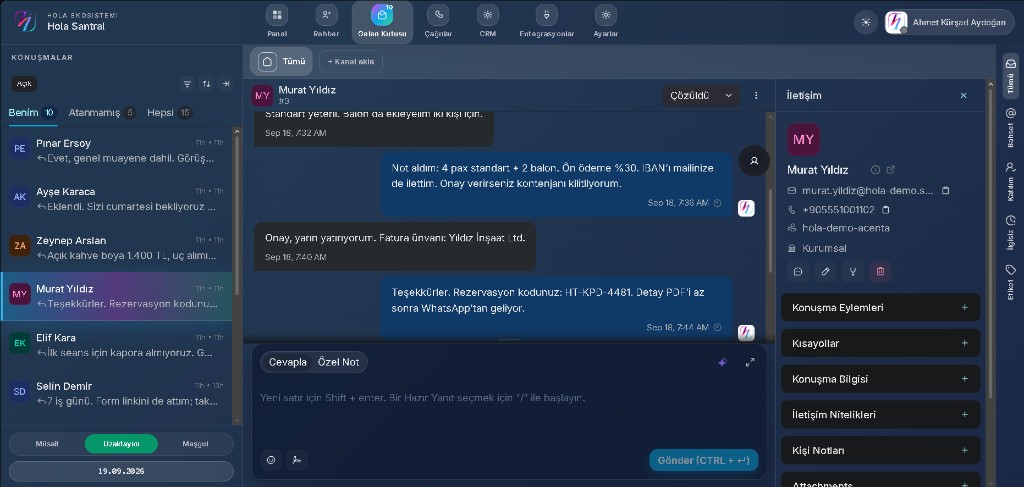Toggle the light/dark theme sun button
The height and width of the screenshot is (487, 1024).
[x=866, y=22]
